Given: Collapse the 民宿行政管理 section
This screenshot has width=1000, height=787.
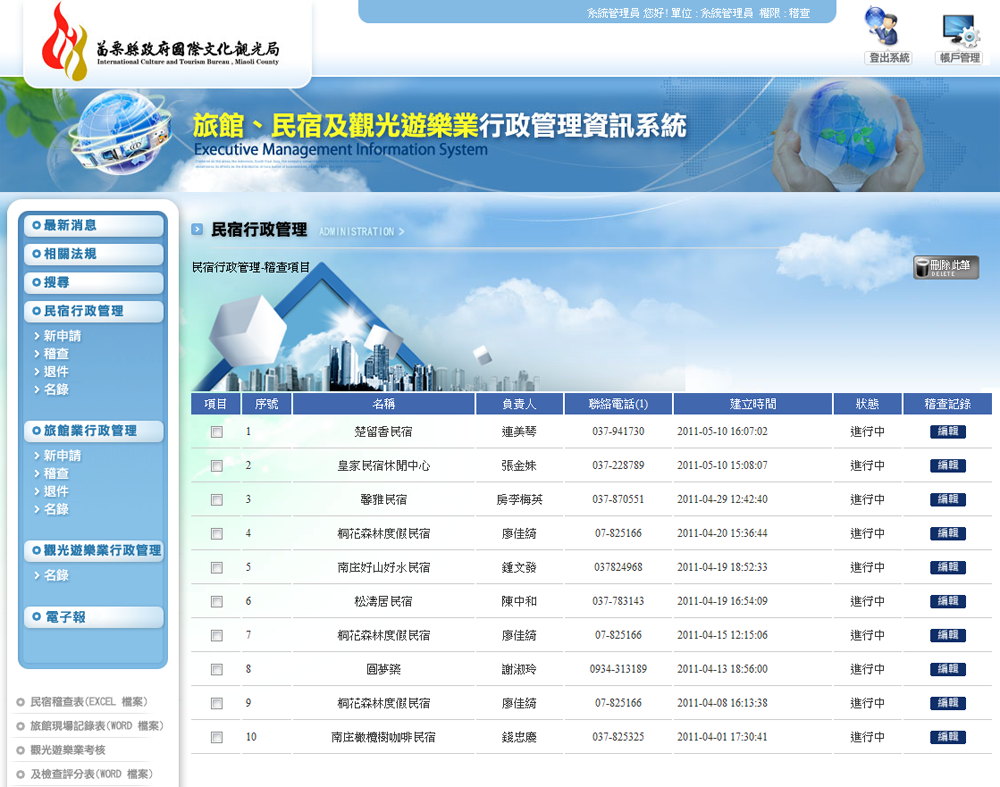Looking at the screenshot, I should (92, 311).
